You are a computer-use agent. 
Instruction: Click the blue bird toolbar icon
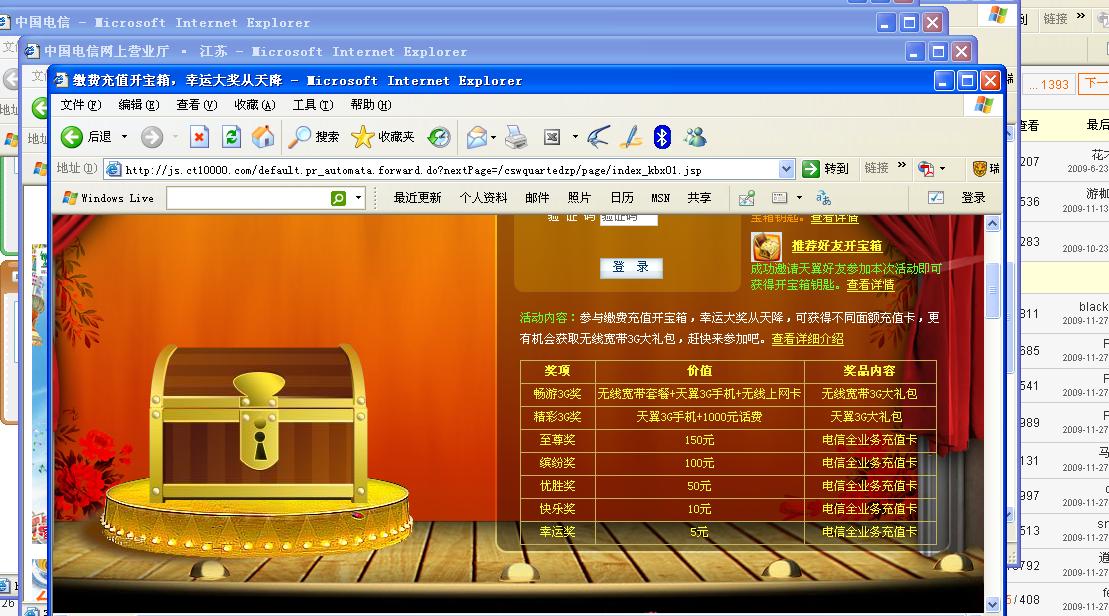point(598,136)
